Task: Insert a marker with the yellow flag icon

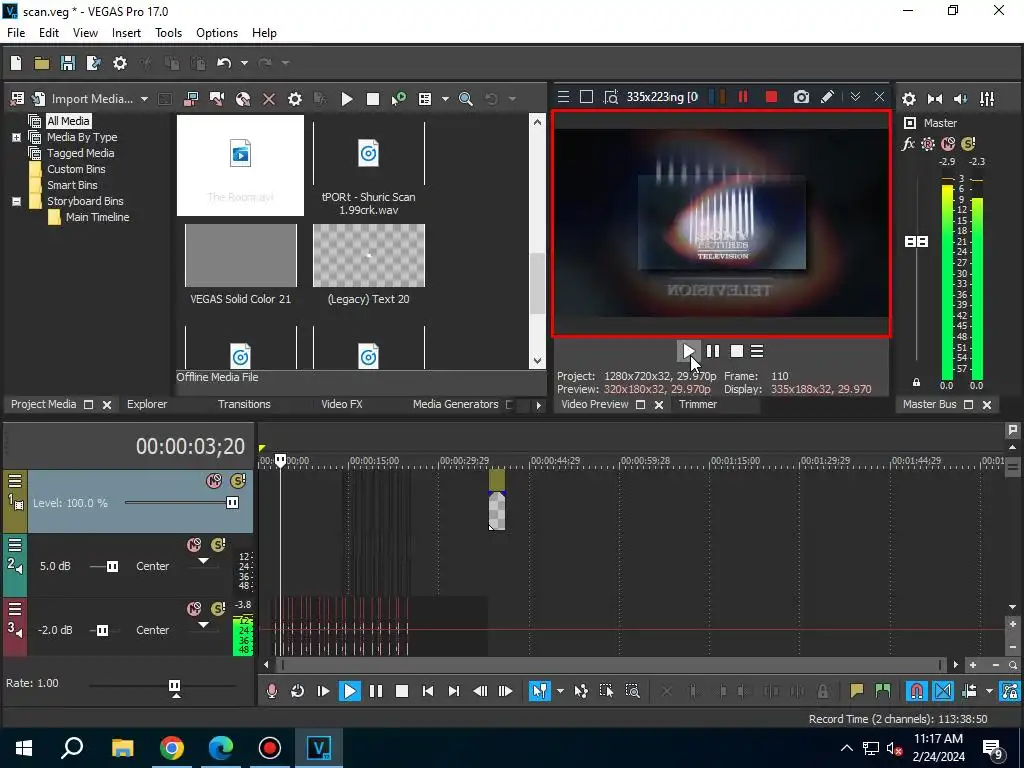Action: [x=856, y=691]
